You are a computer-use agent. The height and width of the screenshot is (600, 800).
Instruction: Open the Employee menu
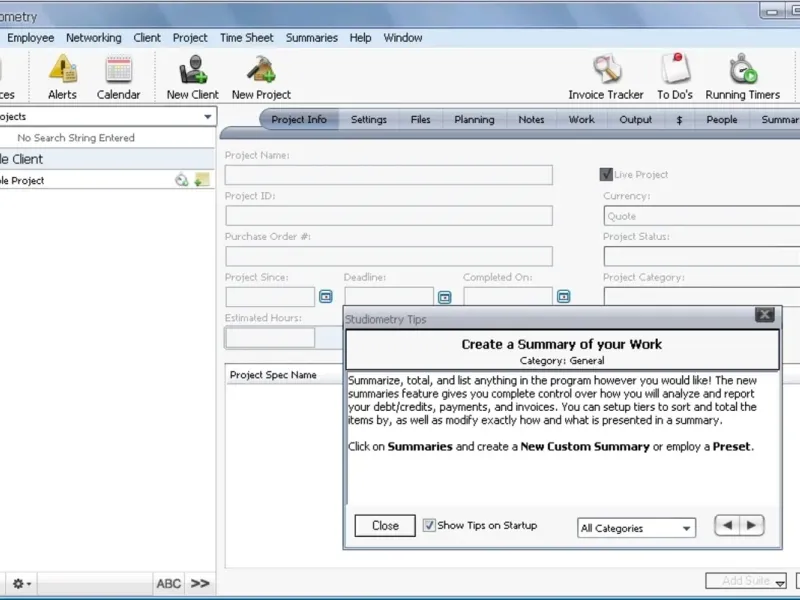[x=31, y=38]
